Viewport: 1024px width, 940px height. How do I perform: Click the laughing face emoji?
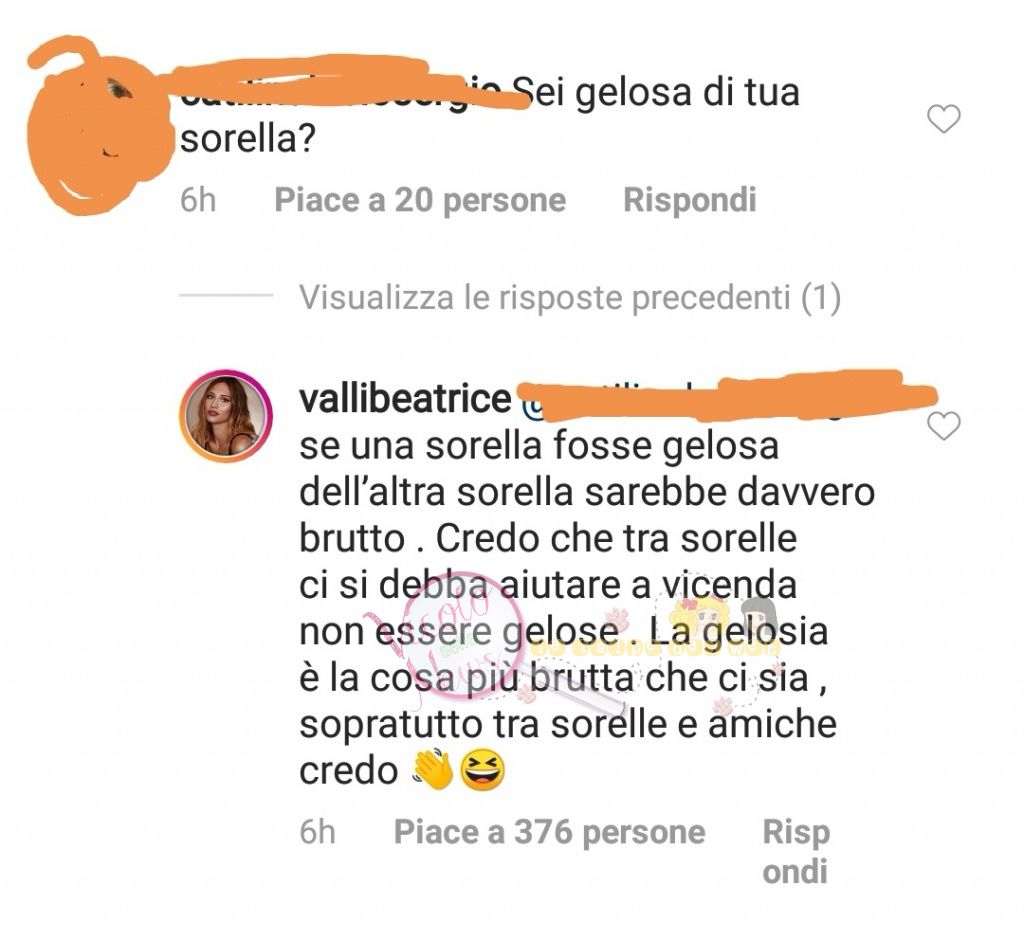click(x=483, y=770)
